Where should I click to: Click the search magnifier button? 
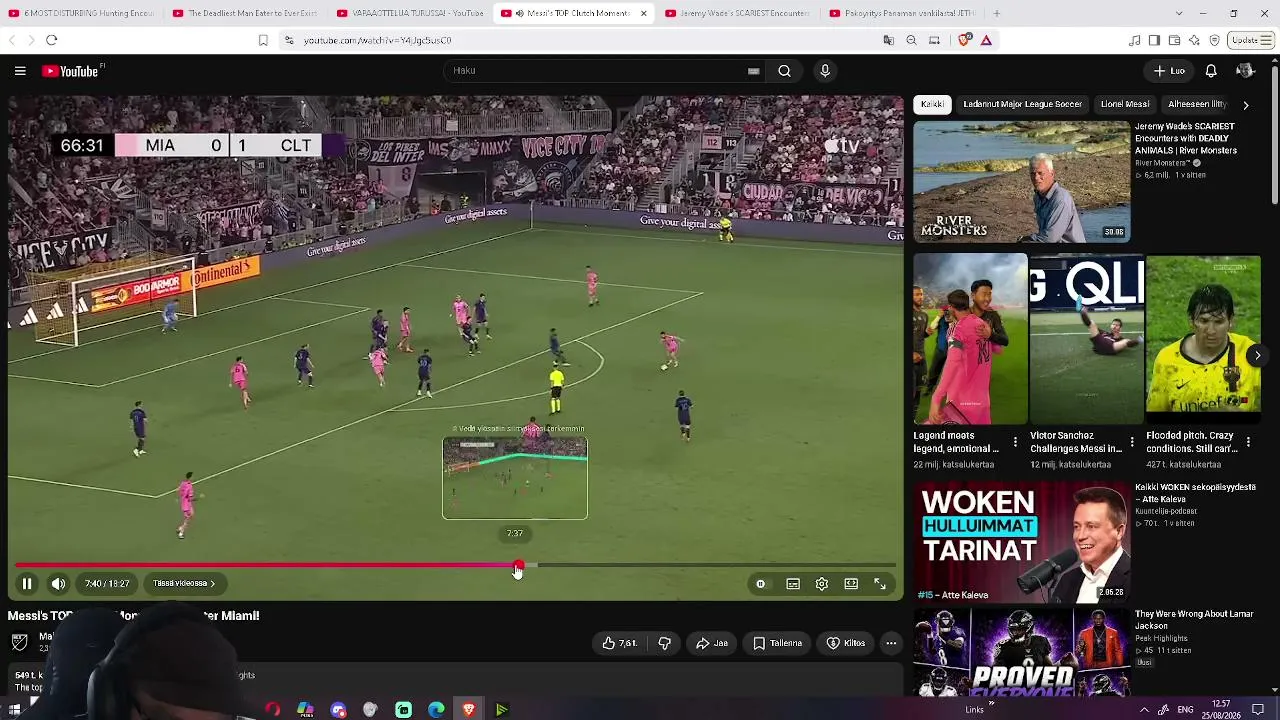[x=785, y=71]
